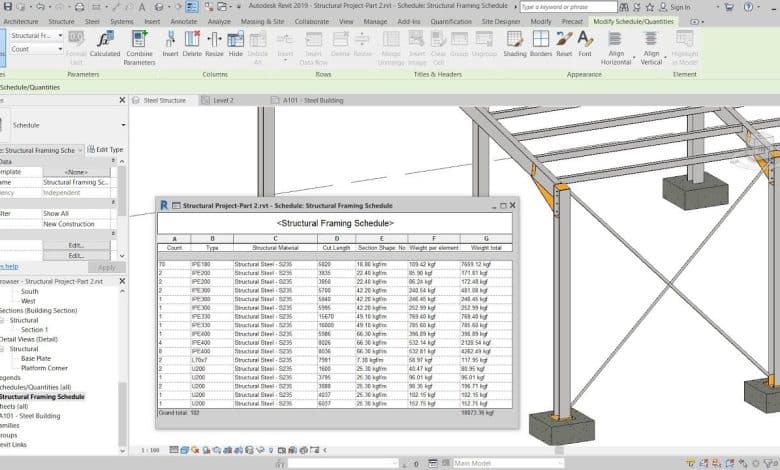The image size is (780, 470).
Task: Click Resize column icon
Action: tap(214, 39)
